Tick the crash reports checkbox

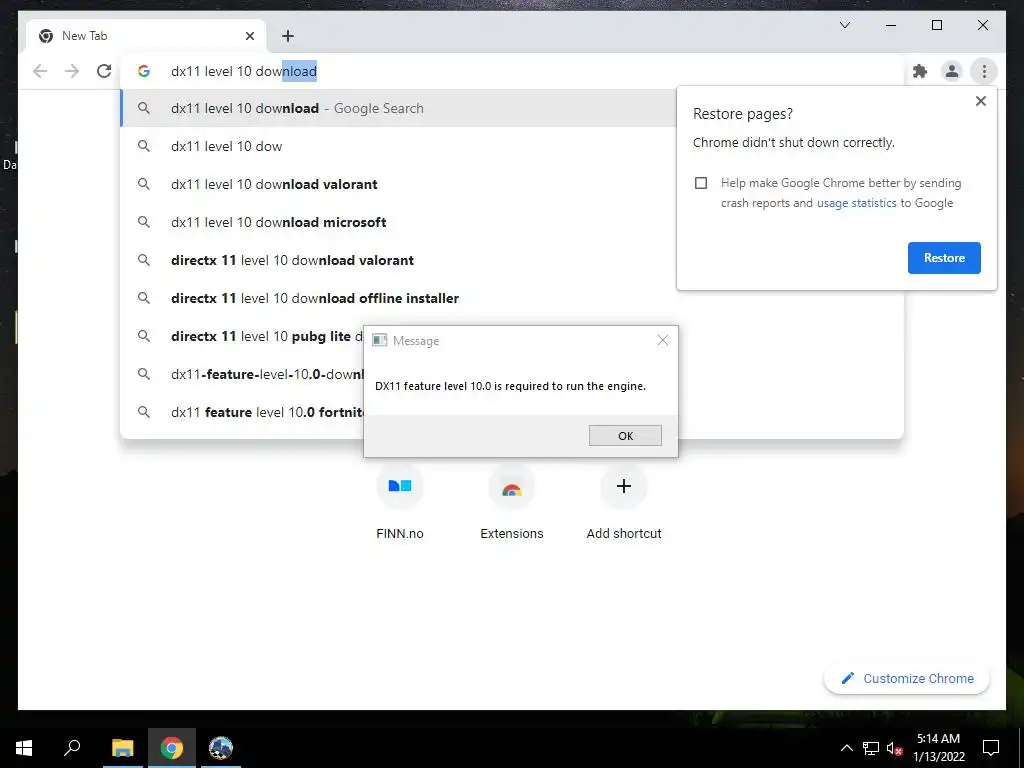click(701, 183)
